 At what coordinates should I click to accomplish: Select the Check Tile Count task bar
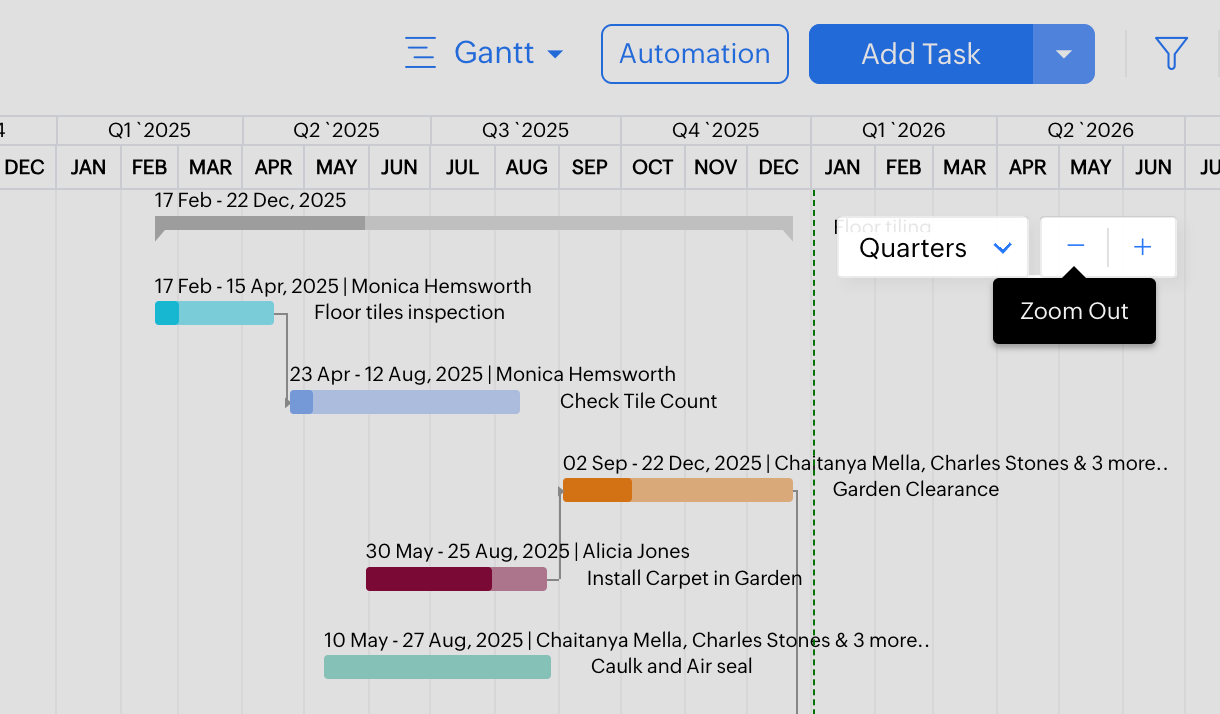tap(404, 402)
